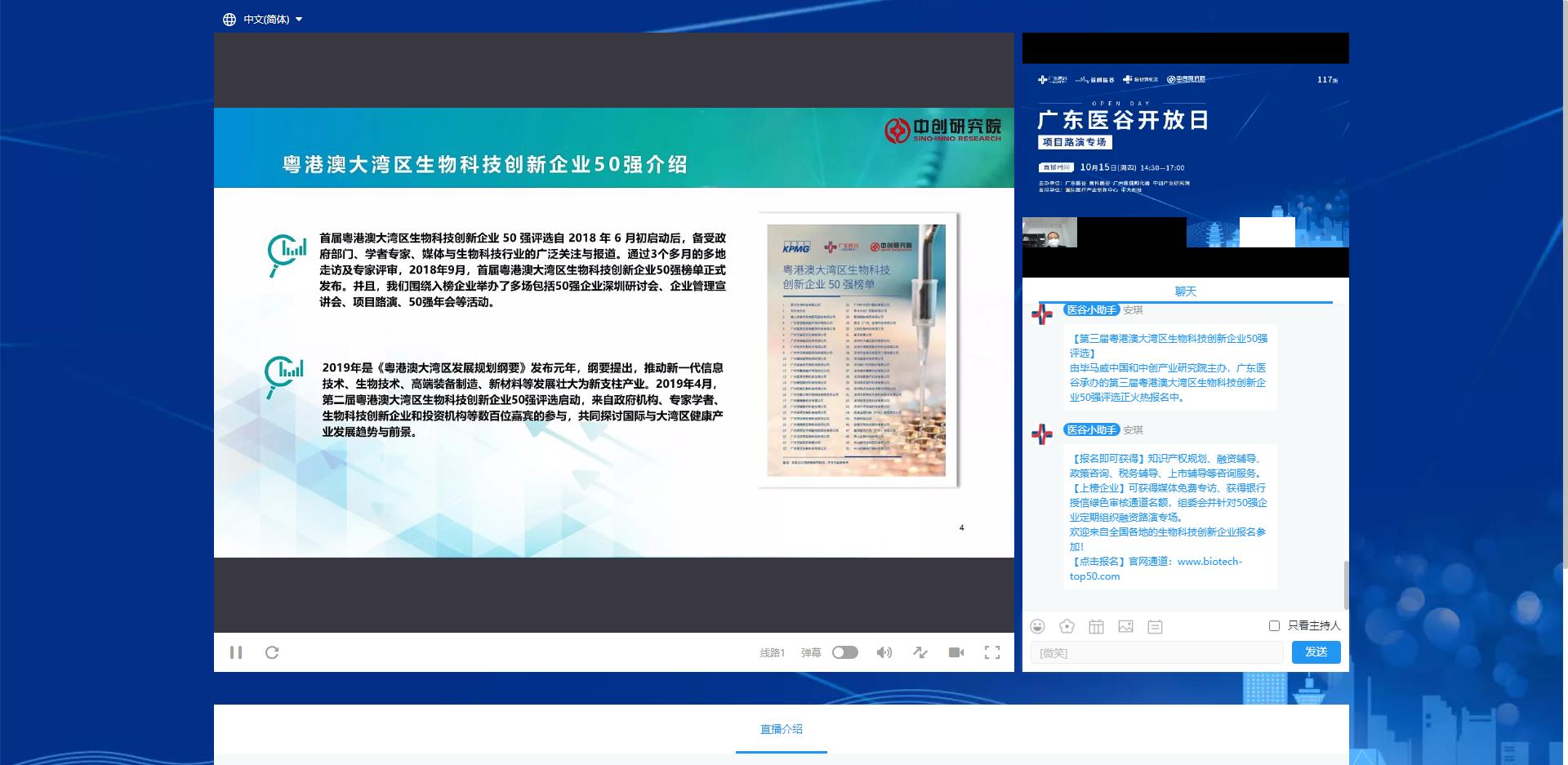
Task: Expand the 中文(简体) language dropdown
Action: (263, 19)
